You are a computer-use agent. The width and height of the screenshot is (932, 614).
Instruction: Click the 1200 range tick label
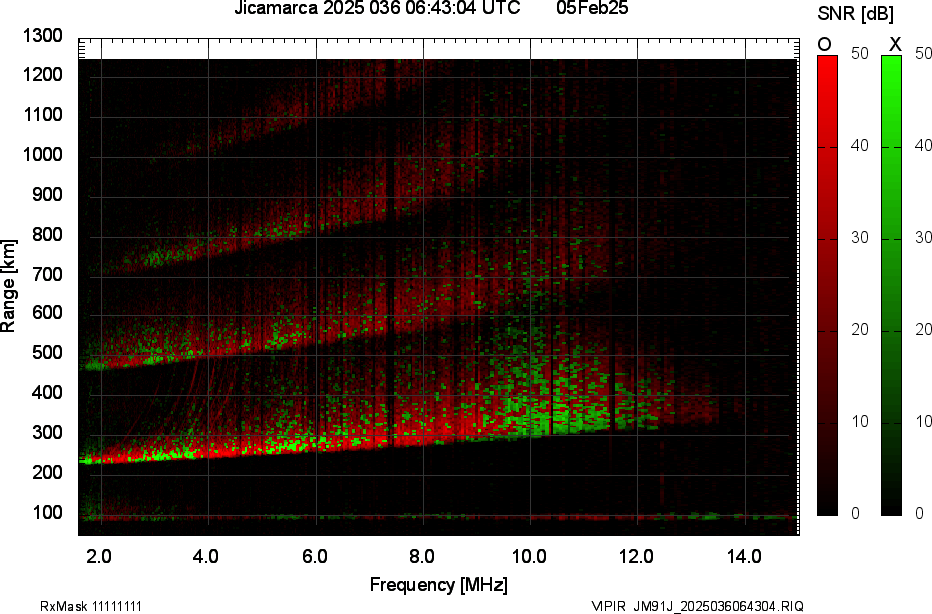(43, 75)
